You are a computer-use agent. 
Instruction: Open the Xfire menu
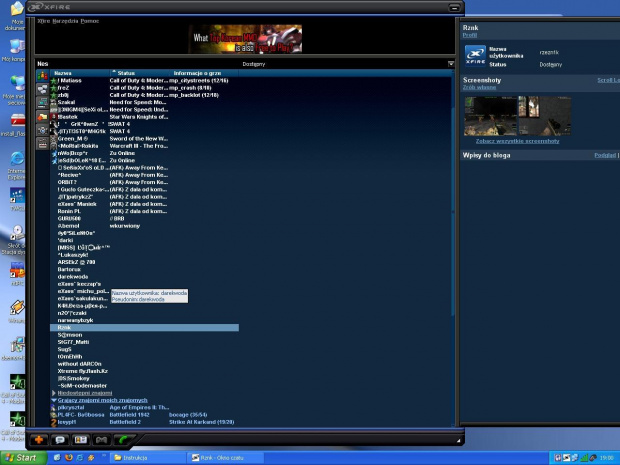43,21
